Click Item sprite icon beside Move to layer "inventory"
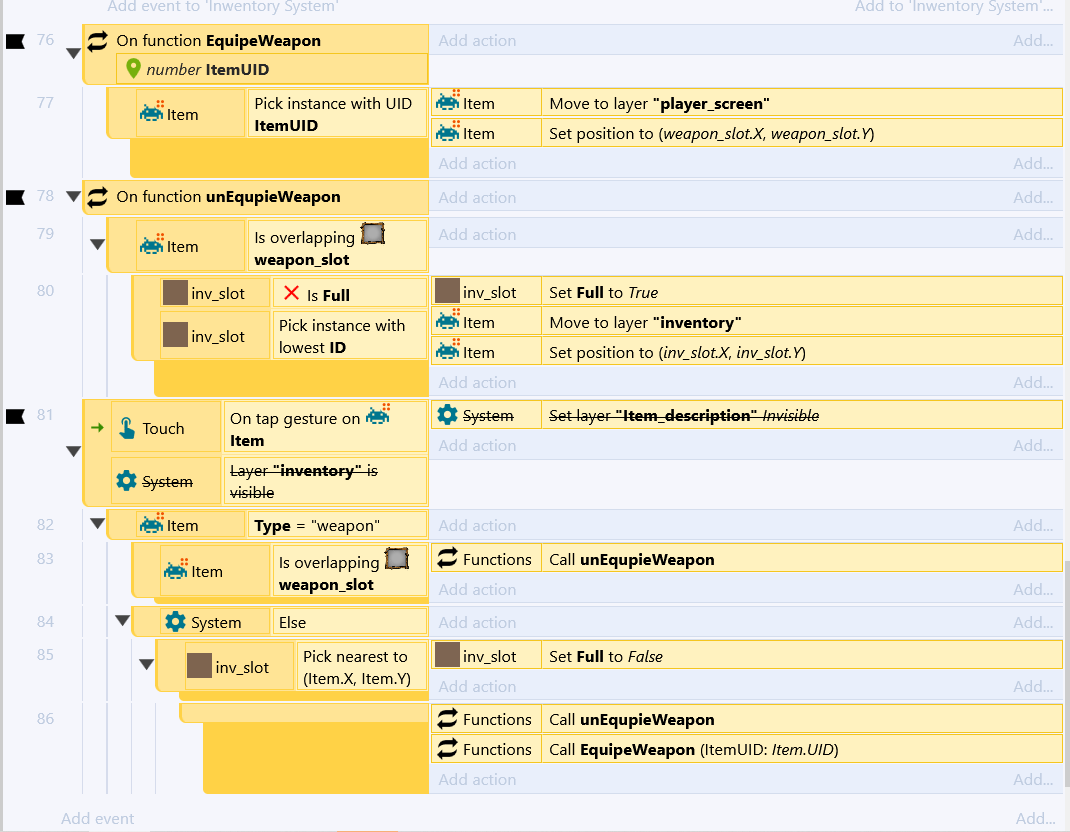 pyautogui.click(x=447, y=322)
